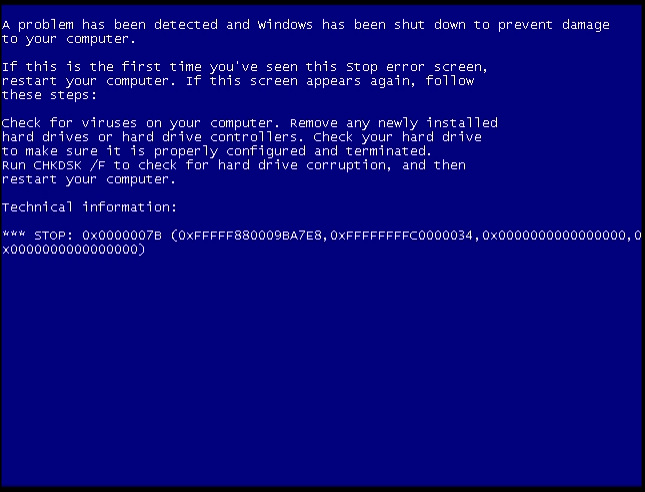Click the last 'restart your computer.' line
The image size is (645, 492).
tap(88, 180)
